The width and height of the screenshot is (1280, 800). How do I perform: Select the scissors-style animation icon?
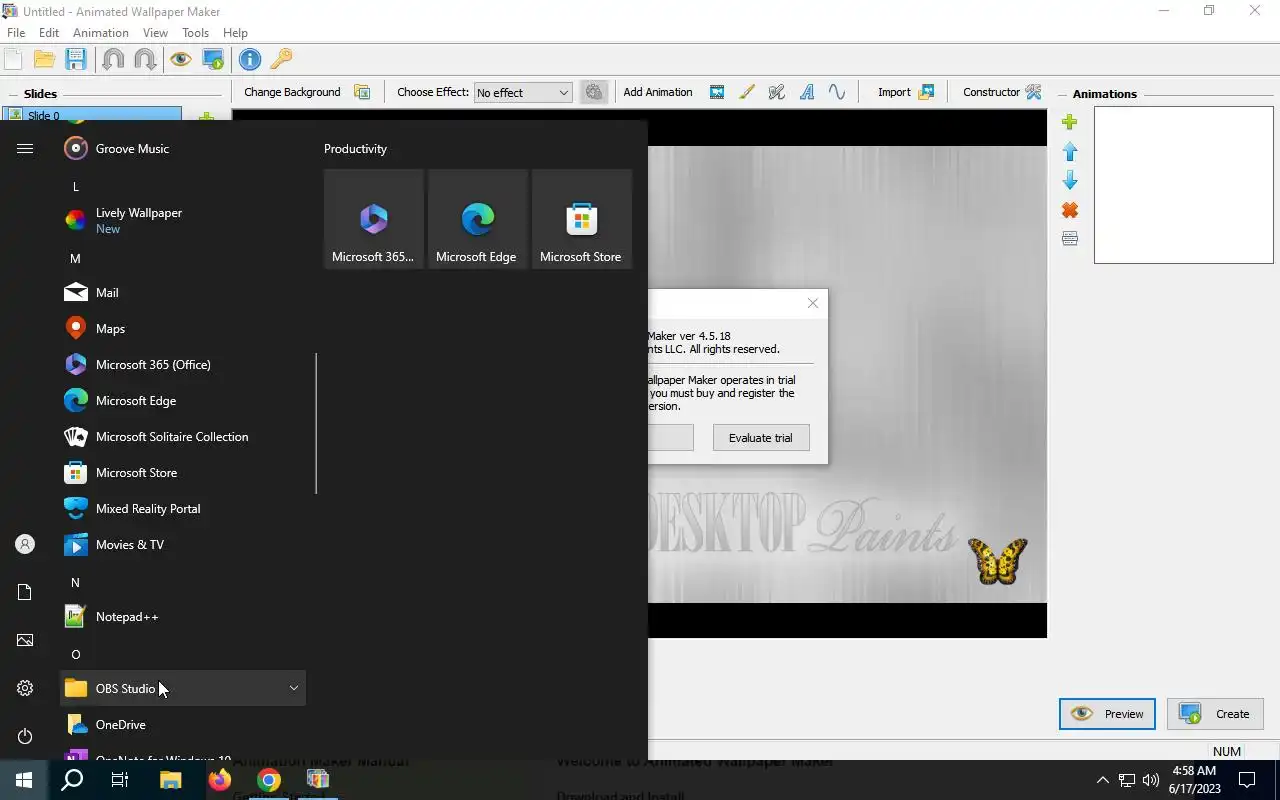coord(777,92)
